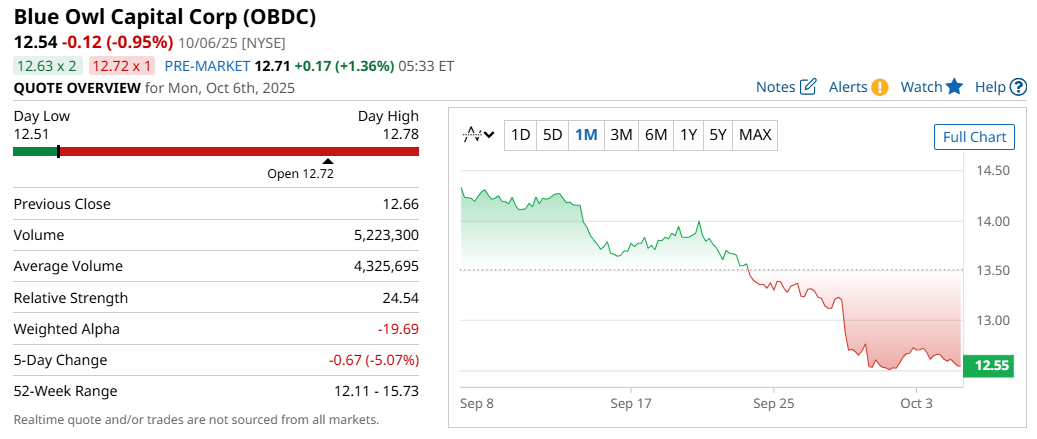1037x439 pixels.
Task: Select the 1D chart range
Action: coord(520,135)
